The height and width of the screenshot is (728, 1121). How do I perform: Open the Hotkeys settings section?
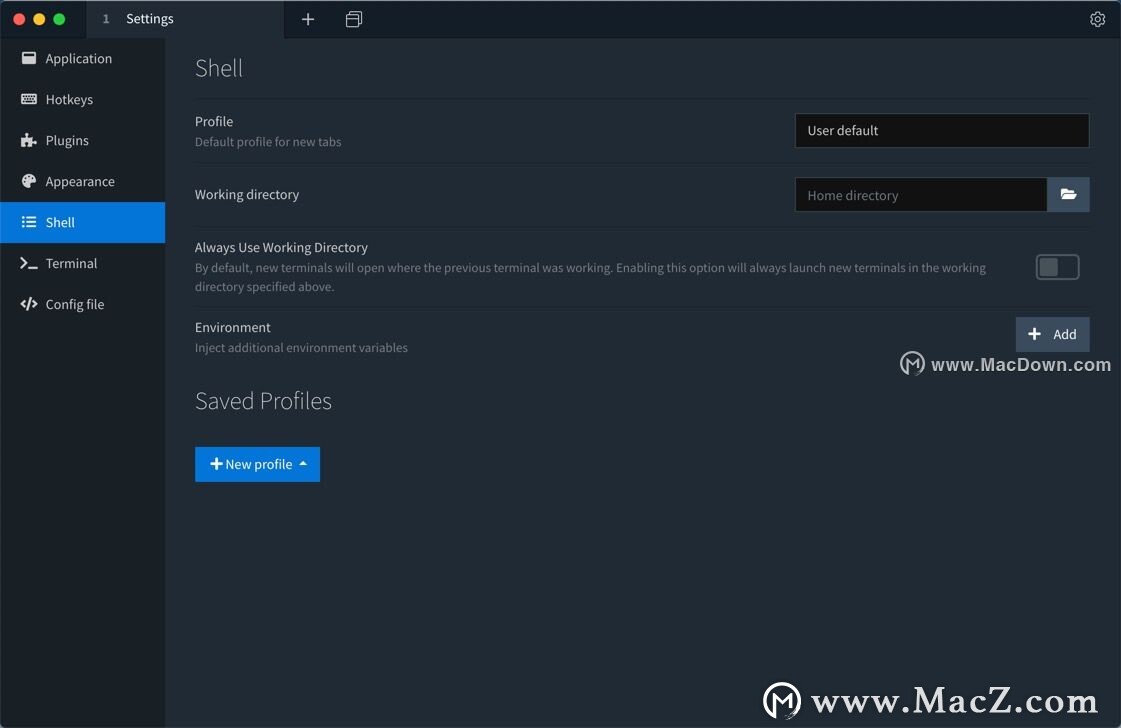(x=82, y=99)
